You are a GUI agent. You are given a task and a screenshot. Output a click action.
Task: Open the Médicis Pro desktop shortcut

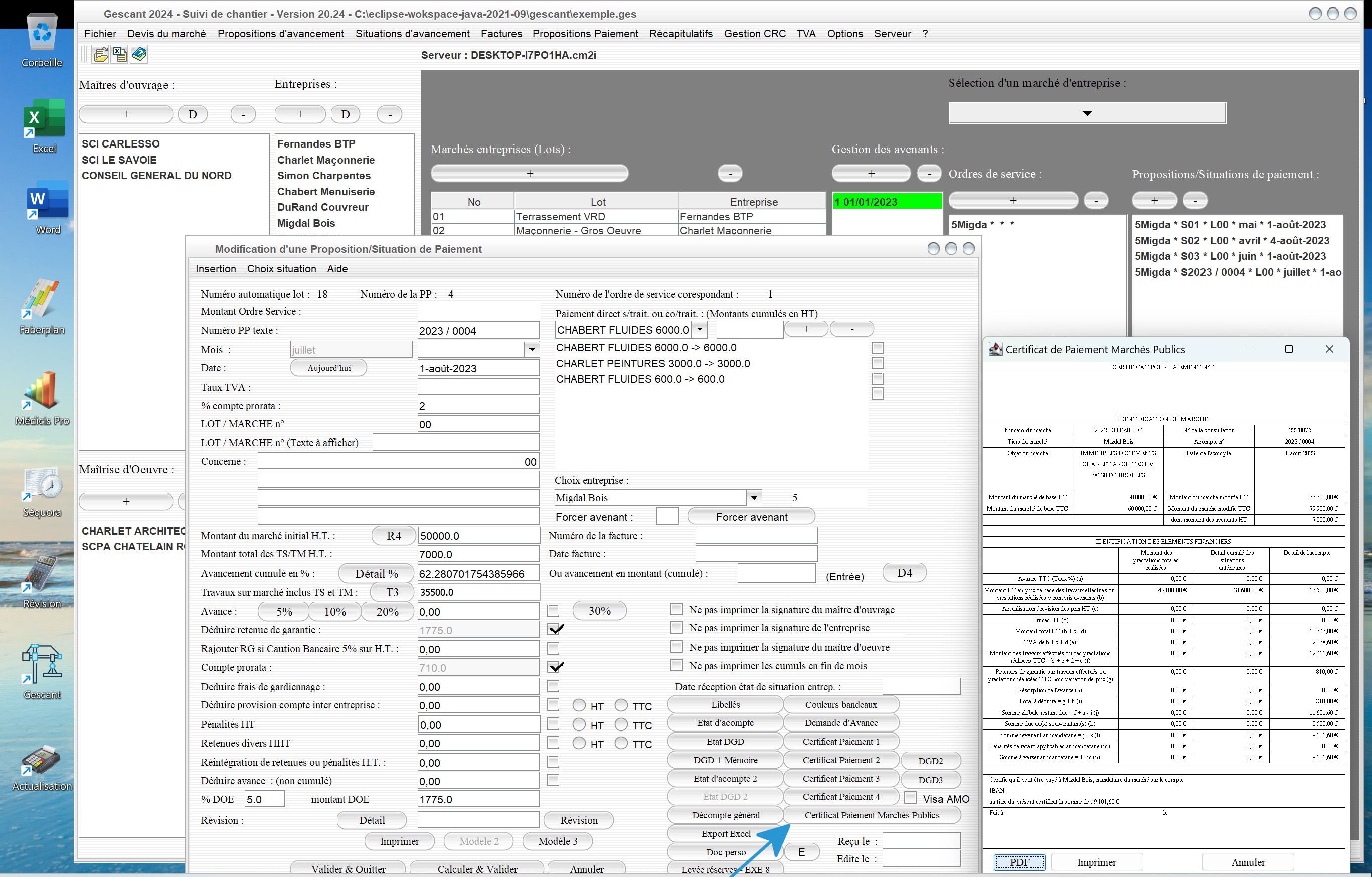click(x=42, y=398)
